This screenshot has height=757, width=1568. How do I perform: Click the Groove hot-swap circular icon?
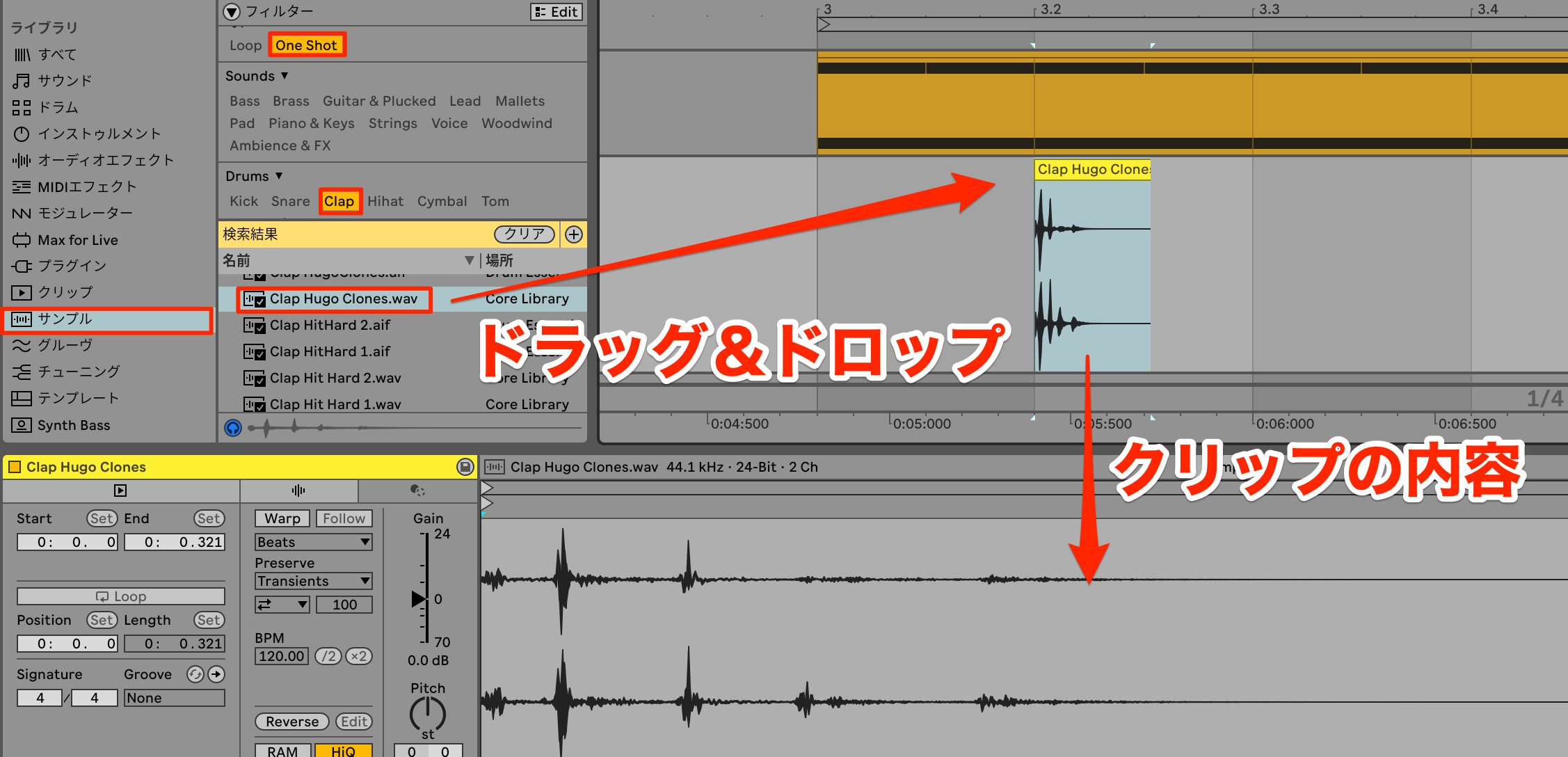tap(195, 674)
